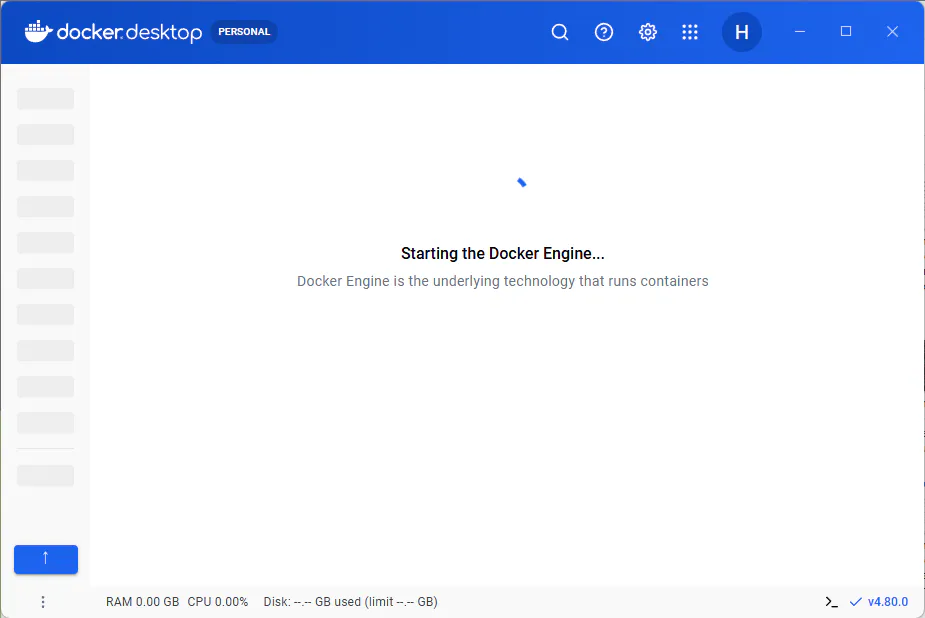Click the Starting the Docker Engine heading
The image size is (925, 618).
pos(503,254)
